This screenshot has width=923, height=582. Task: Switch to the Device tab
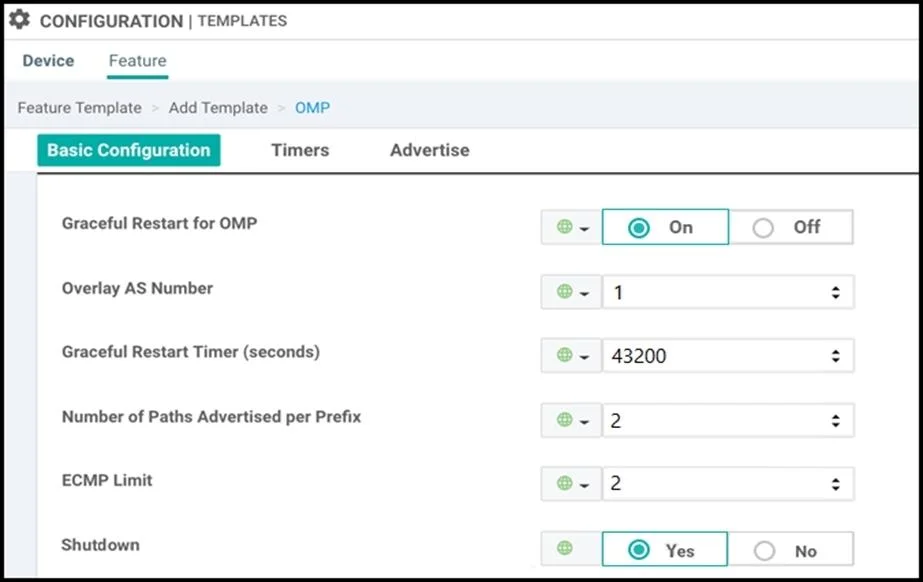tap(48, 61)
